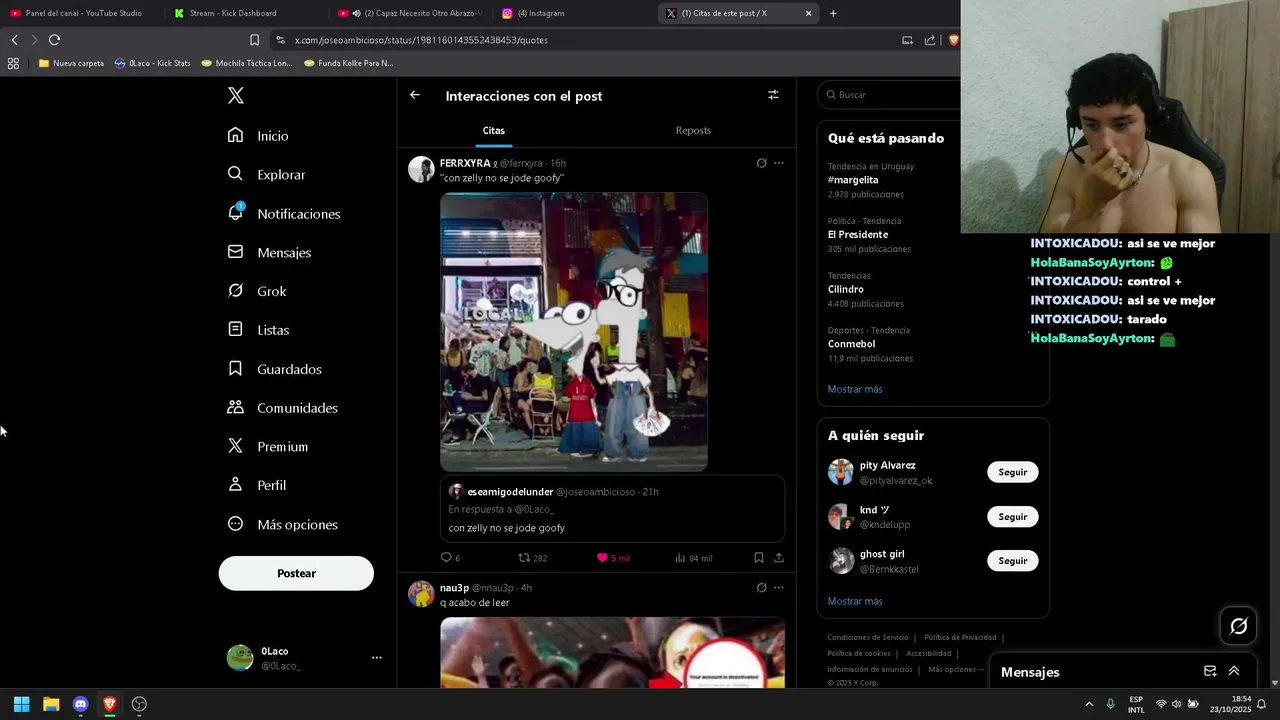Open the Explorar page

267,174
